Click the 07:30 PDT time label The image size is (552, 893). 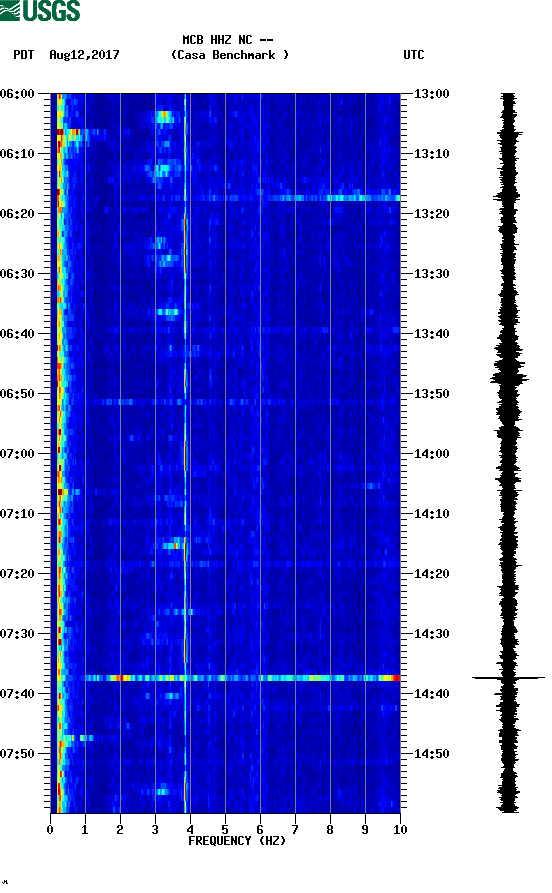(x=18, y=634)
